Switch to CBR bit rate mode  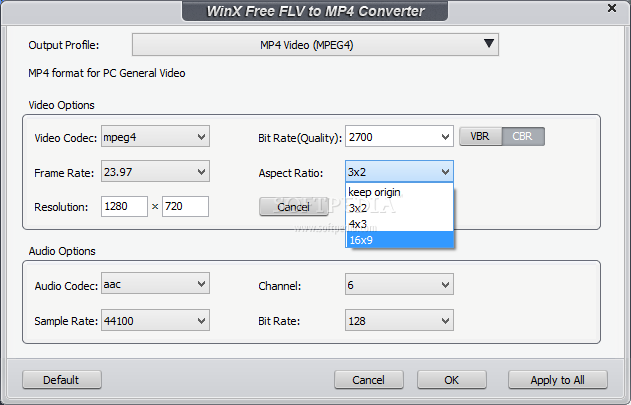coord(523,136)
